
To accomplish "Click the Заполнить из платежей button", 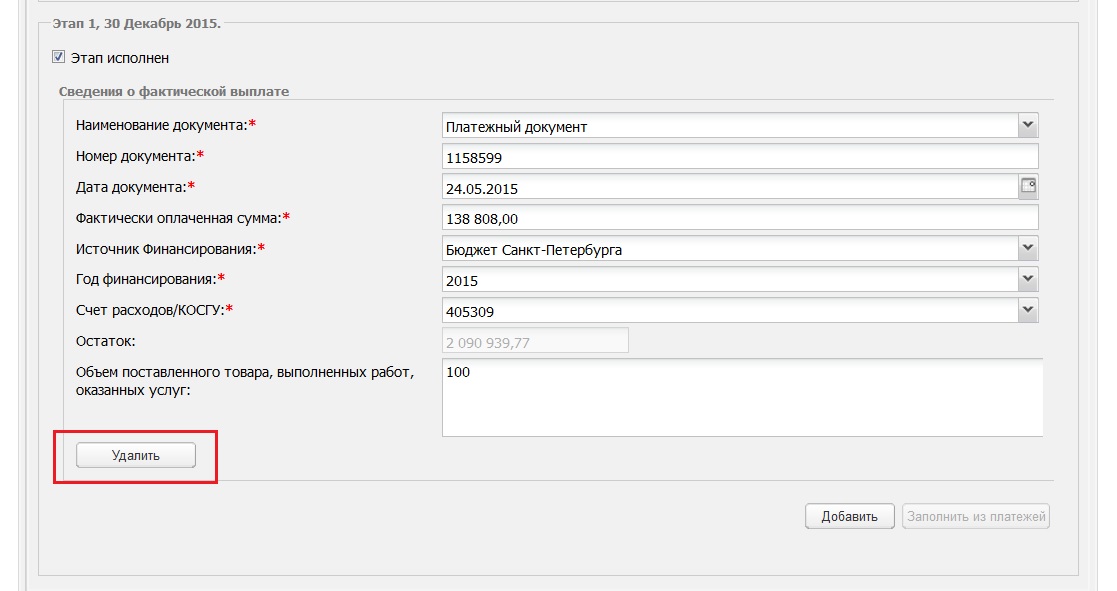I will (x=976, y=516).
